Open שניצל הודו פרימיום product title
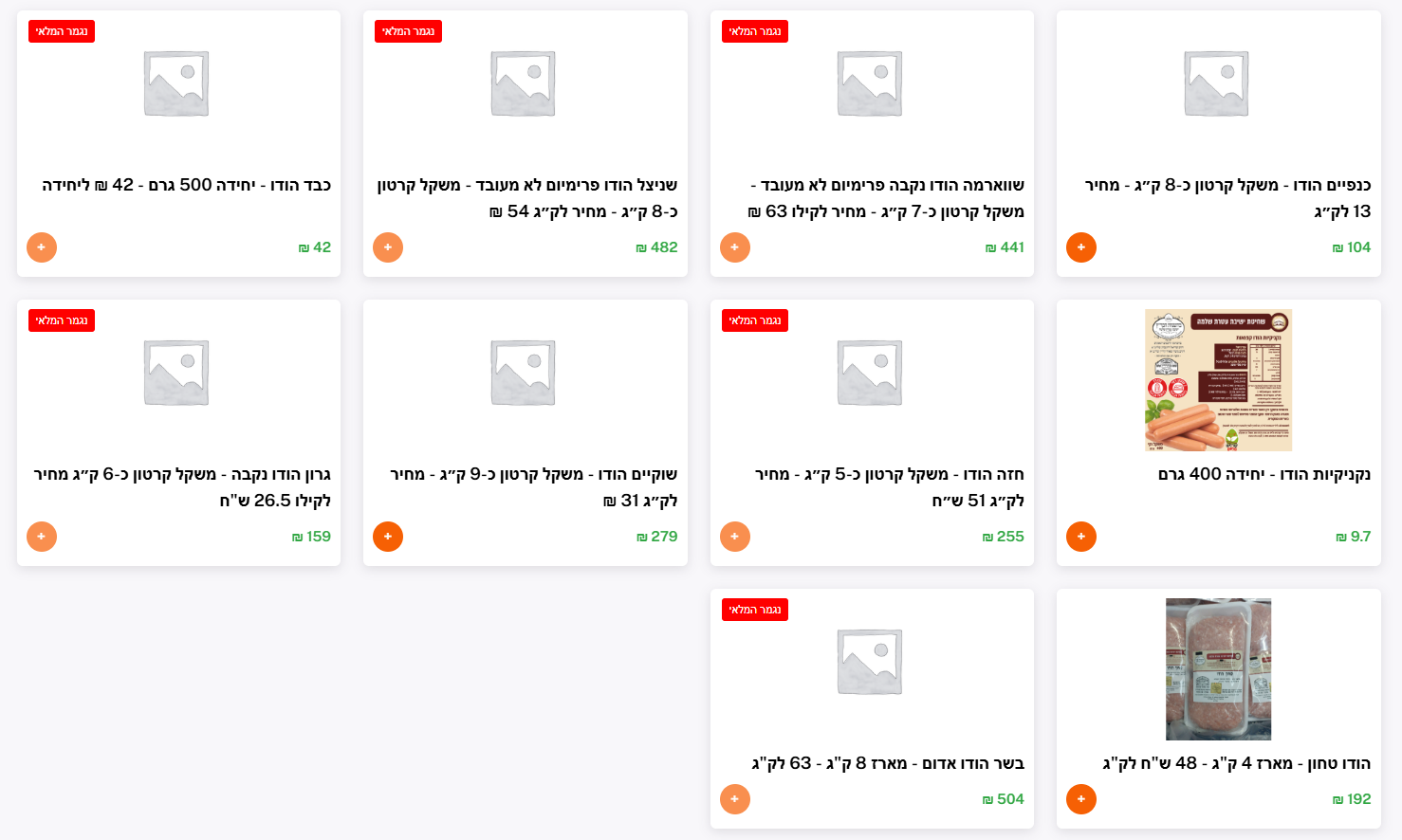1402x840 pixels. (x=527, y=198)
